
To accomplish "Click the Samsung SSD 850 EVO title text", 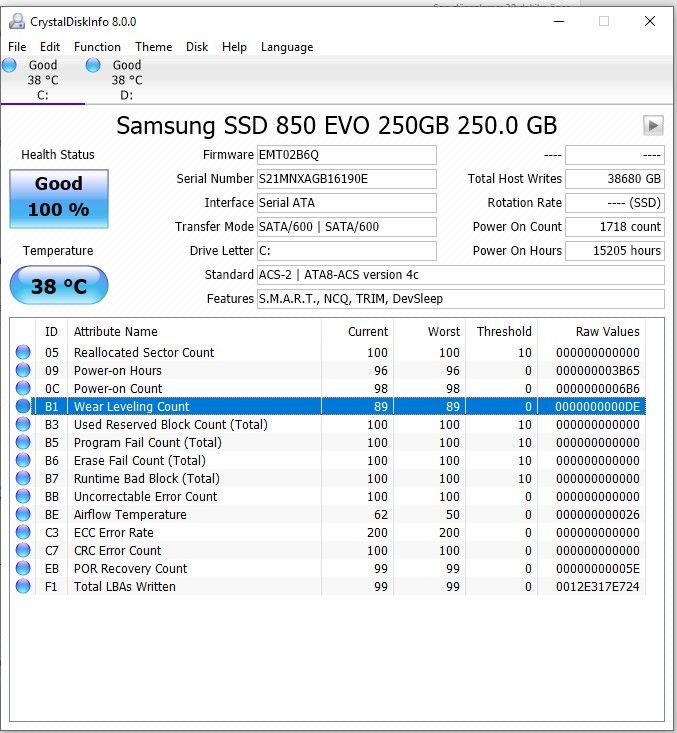I will pyautogui.click(x=337, y=125).
